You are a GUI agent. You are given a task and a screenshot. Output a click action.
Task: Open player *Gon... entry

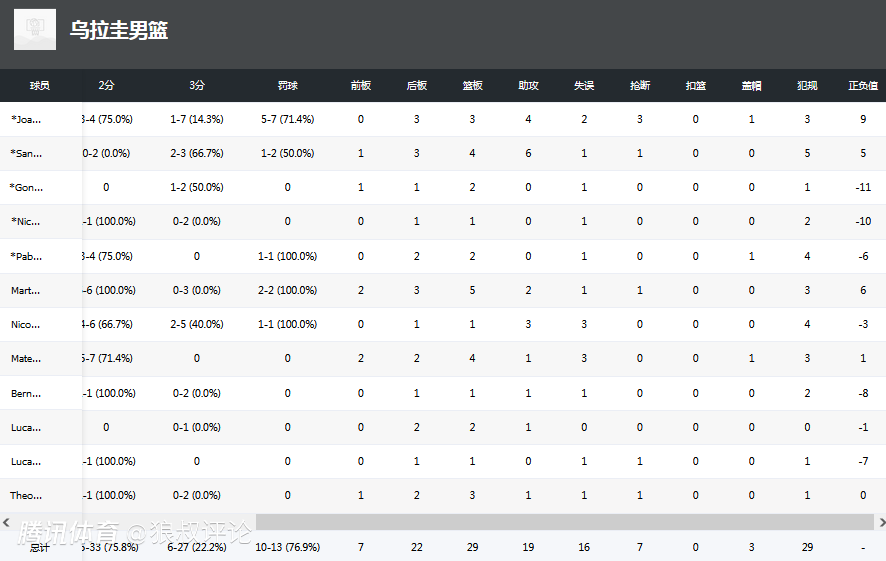(26, 188)
